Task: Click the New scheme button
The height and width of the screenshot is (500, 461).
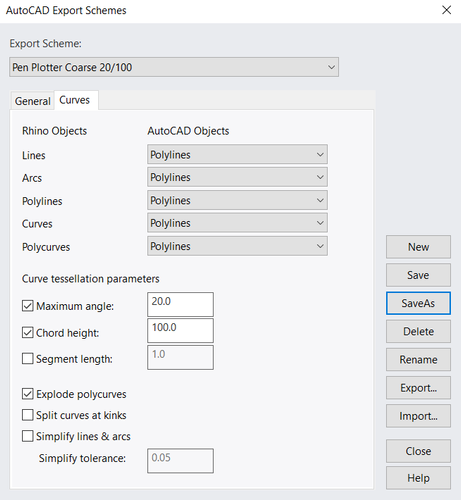Action: (418, 247)
